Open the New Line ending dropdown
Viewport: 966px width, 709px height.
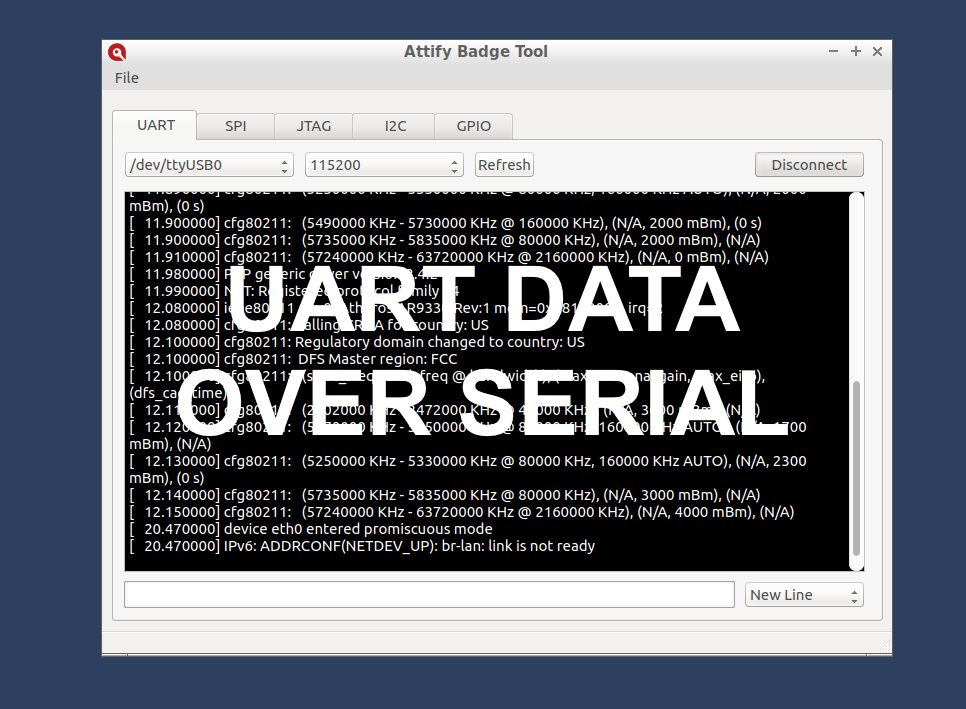pyautogui.click(x=804, y=595)
